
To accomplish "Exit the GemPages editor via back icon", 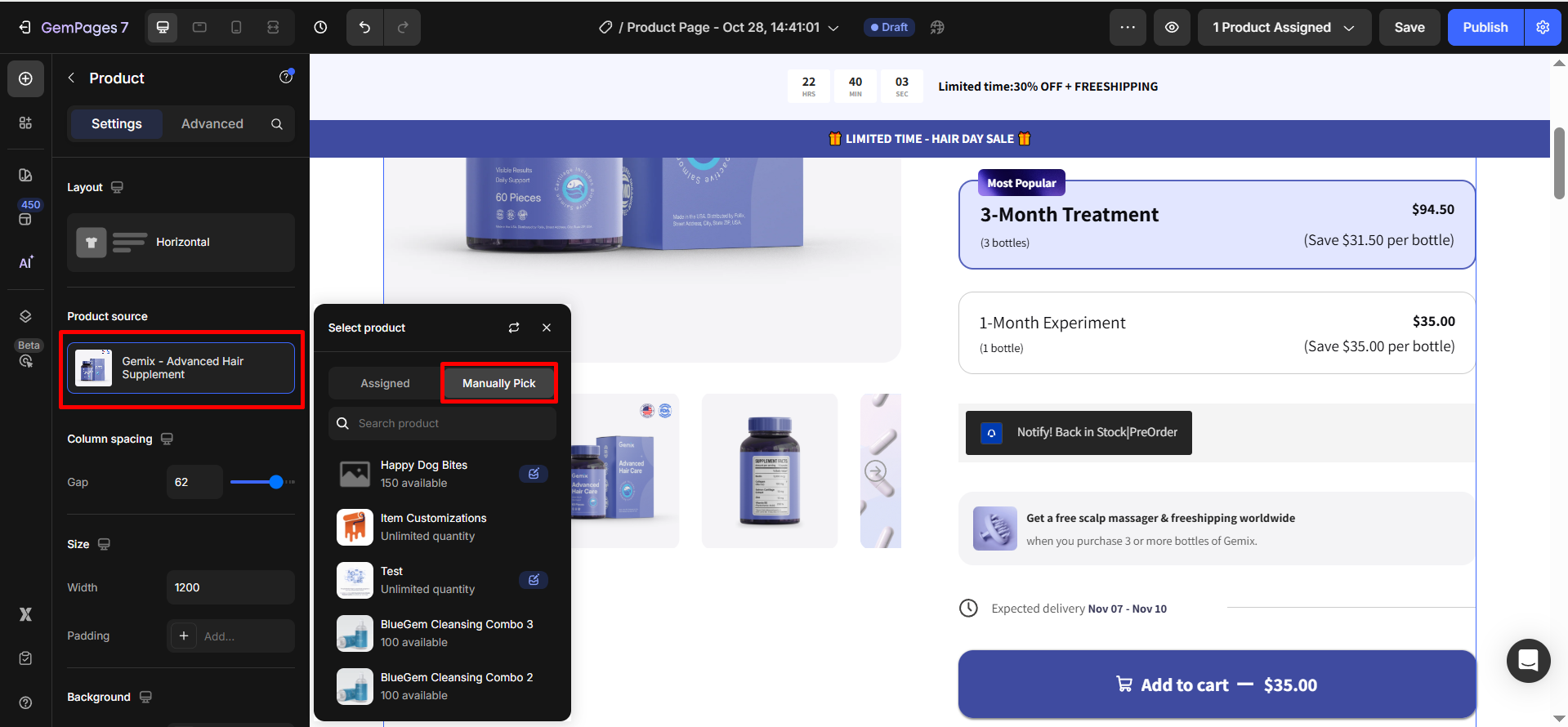I will (x=25, y=28).
